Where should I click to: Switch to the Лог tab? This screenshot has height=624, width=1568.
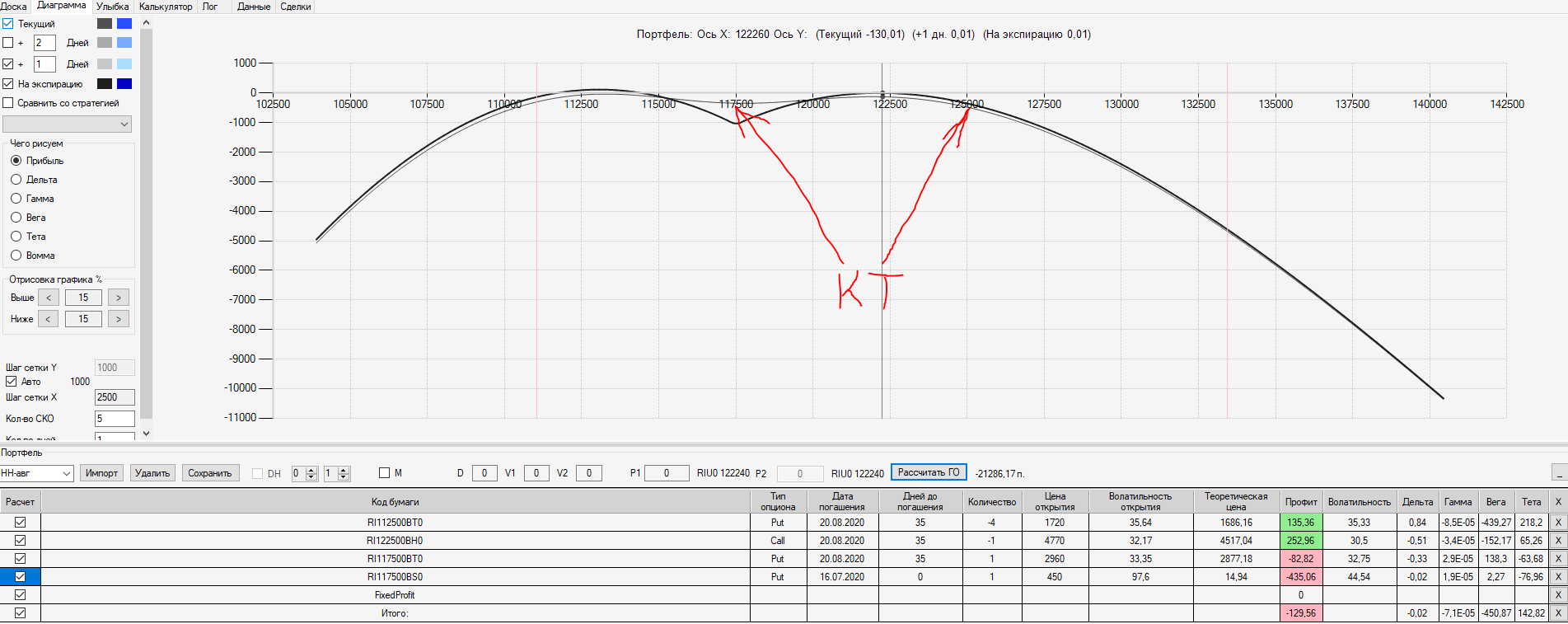(x=210, y=7)
